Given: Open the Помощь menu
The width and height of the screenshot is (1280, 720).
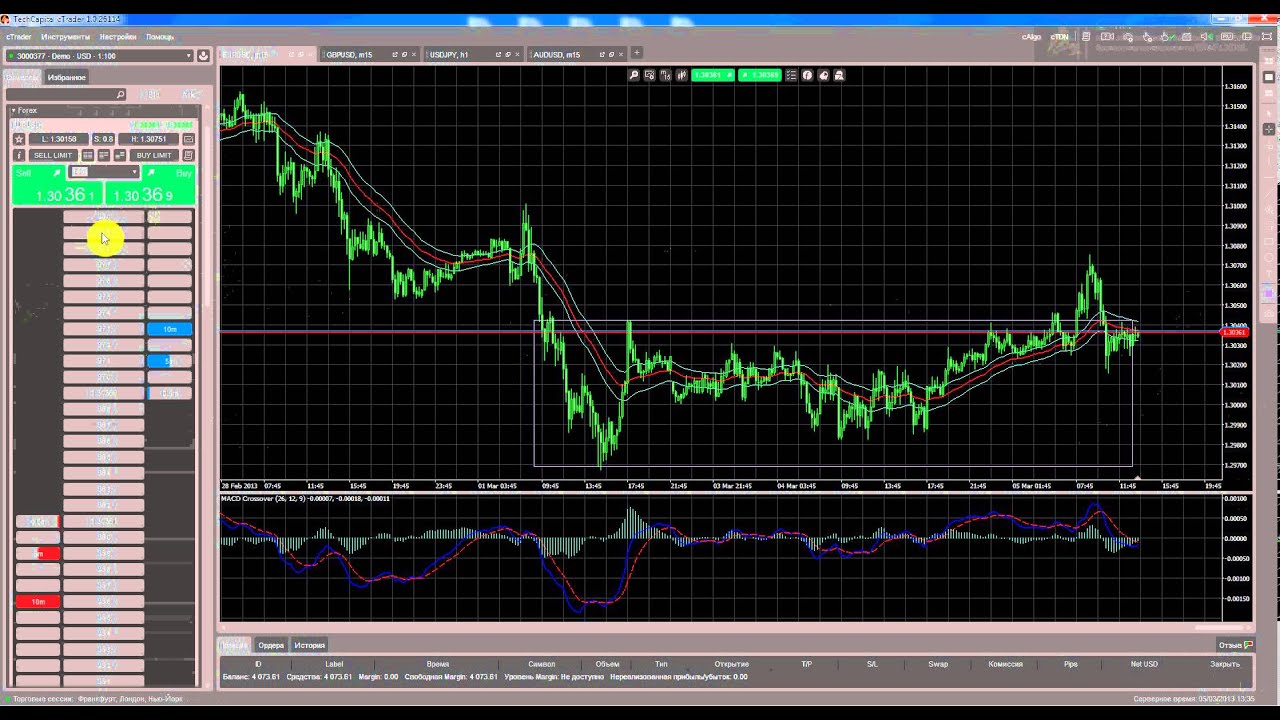Looking at the screenshot, I should coord(160,37).
